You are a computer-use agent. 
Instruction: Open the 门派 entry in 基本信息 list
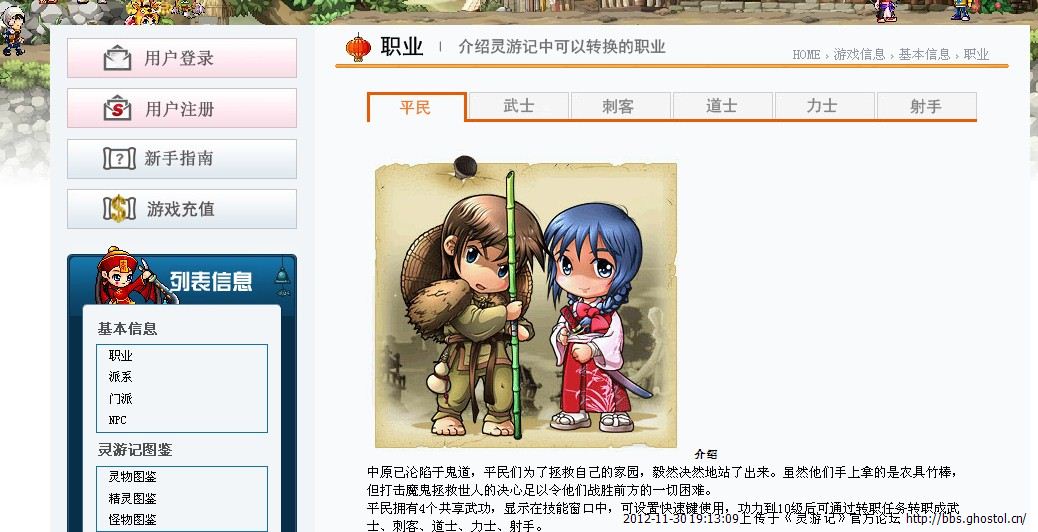pos(120,398)
